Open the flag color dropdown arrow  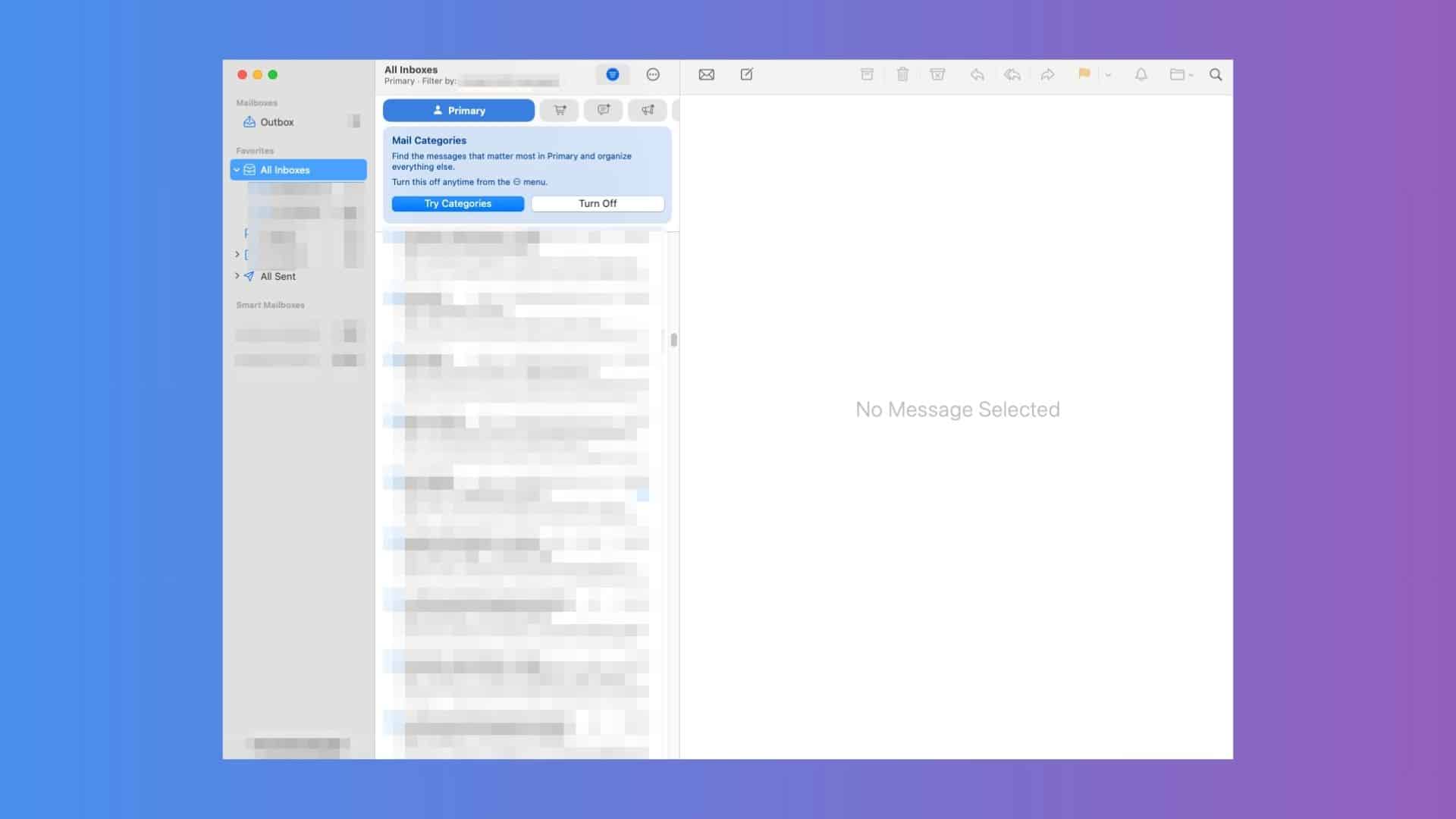click(1108, 75)
